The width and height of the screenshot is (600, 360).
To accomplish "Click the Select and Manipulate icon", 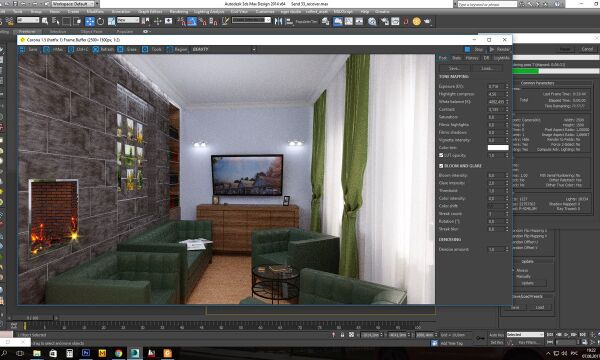I will (157, 21).
